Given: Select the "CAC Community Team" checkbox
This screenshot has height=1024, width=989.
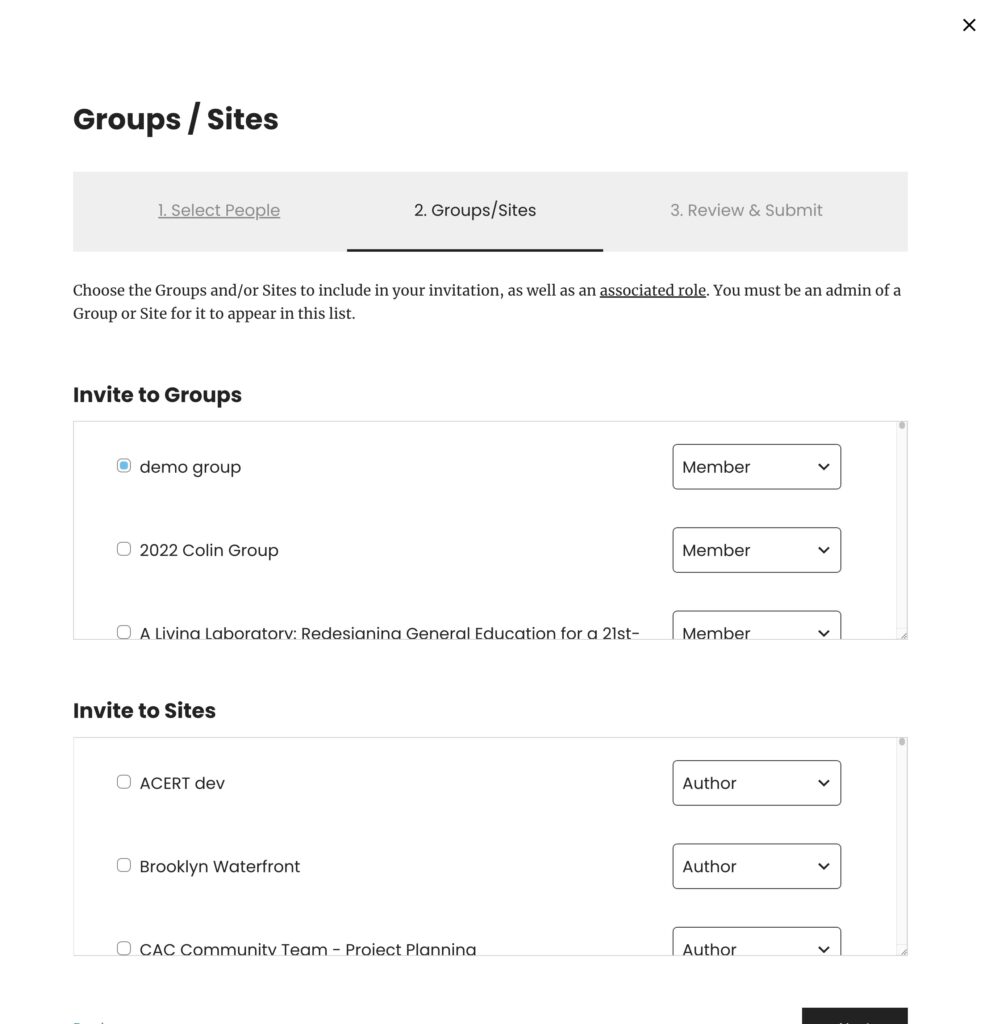Looking at the screenshot, I should 123,947.
